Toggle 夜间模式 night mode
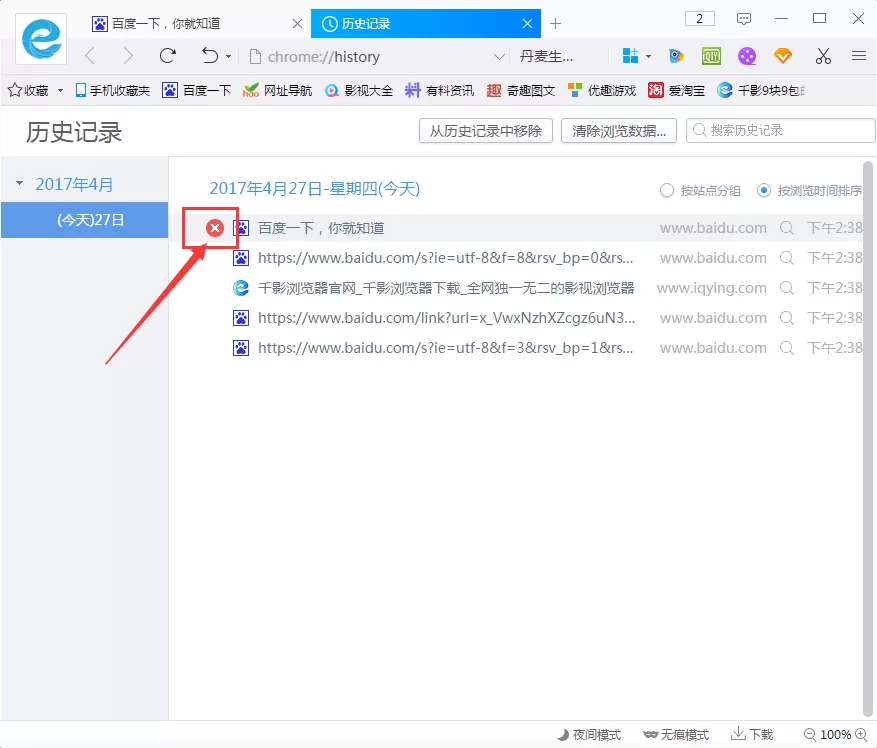The height and width of the screenshot is (748, 877). pos(589,735)
